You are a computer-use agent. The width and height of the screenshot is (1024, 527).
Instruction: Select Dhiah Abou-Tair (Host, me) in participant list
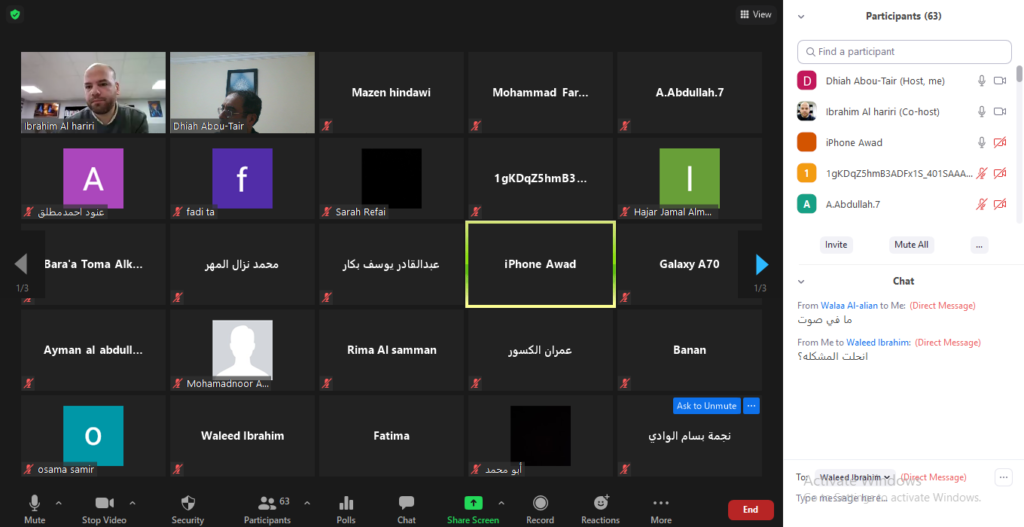904,81
